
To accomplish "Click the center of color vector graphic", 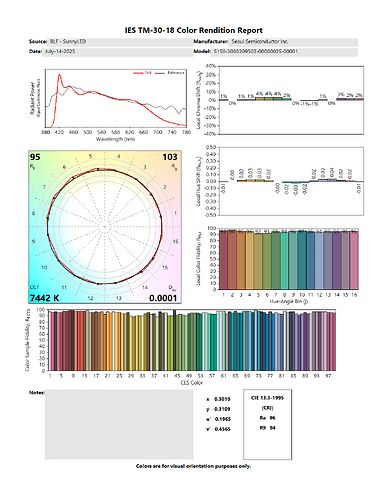I will click(105, 227).
